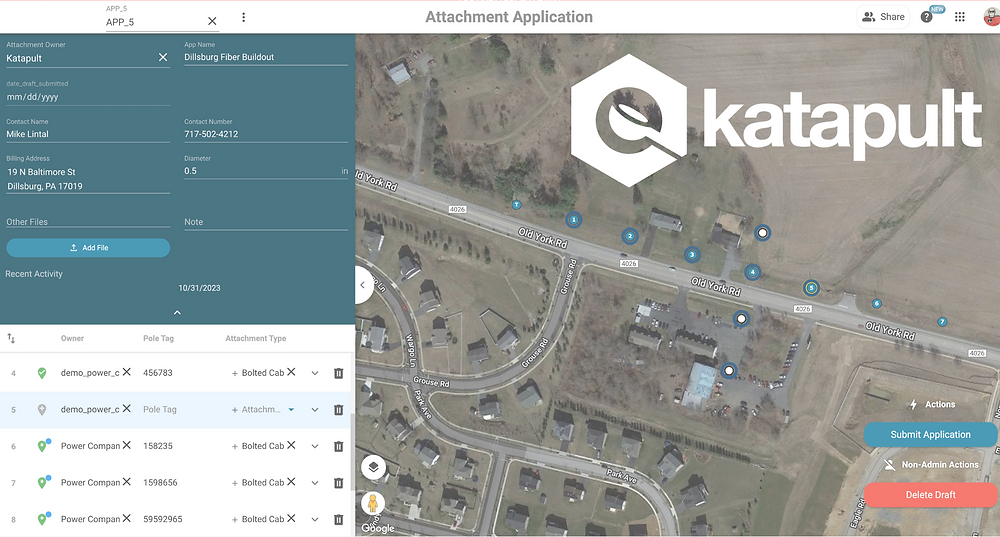Viewport: 1000px width, 537px height.
Task: Click the Add File button
Action: pos(88,247)
